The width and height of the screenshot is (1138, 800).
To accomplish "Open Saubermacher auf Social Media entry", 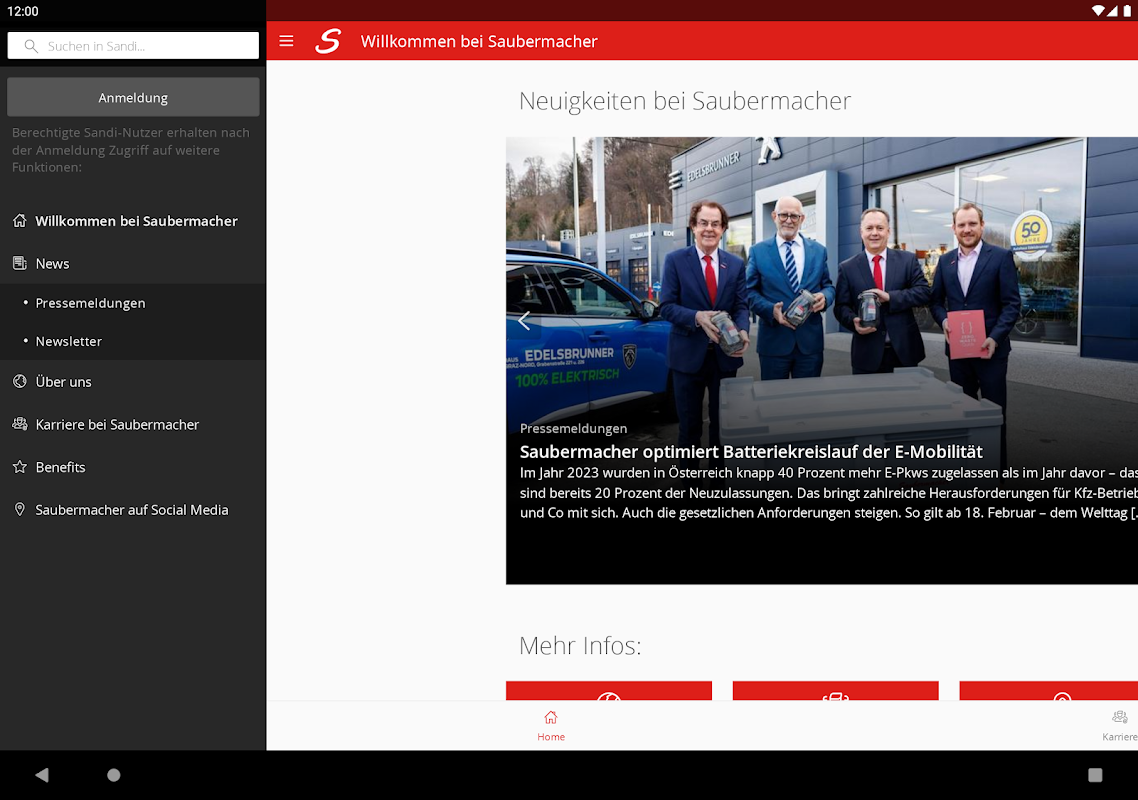I will pos(133,510).
